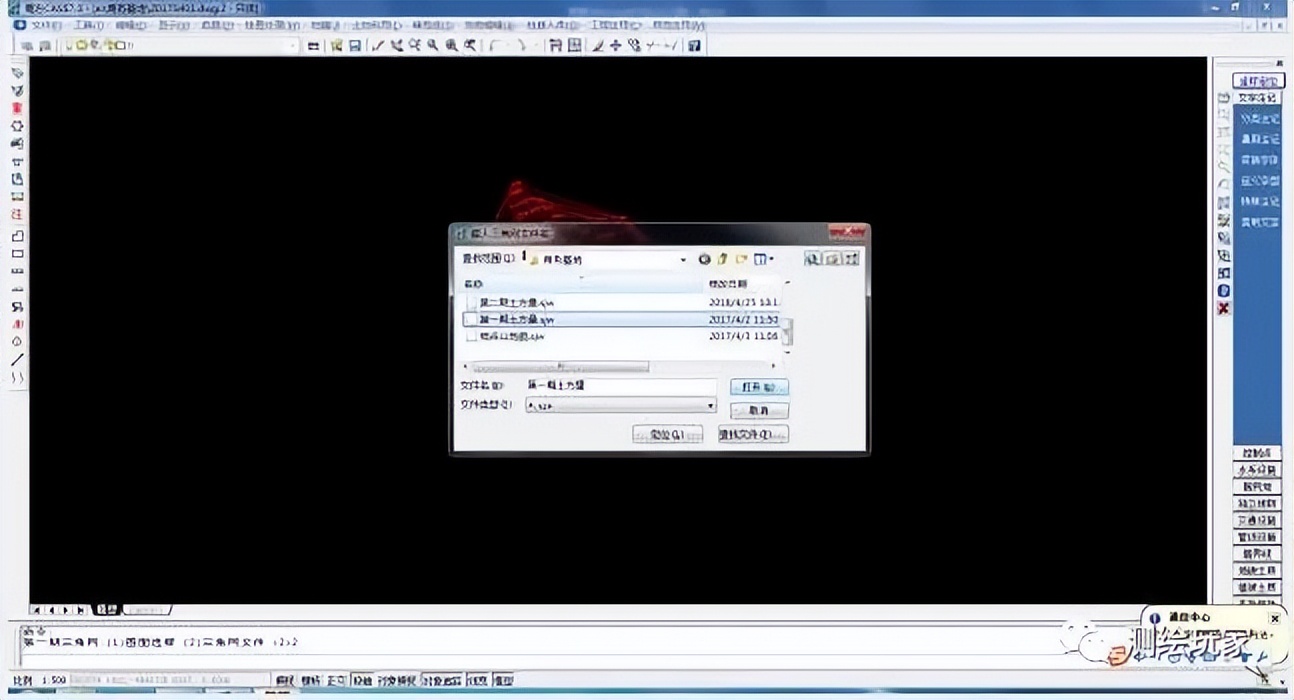Open 交通设施 category in right panel
Screen dimensions: 1294x700
pyautogui.click(x=1258, y=520)
